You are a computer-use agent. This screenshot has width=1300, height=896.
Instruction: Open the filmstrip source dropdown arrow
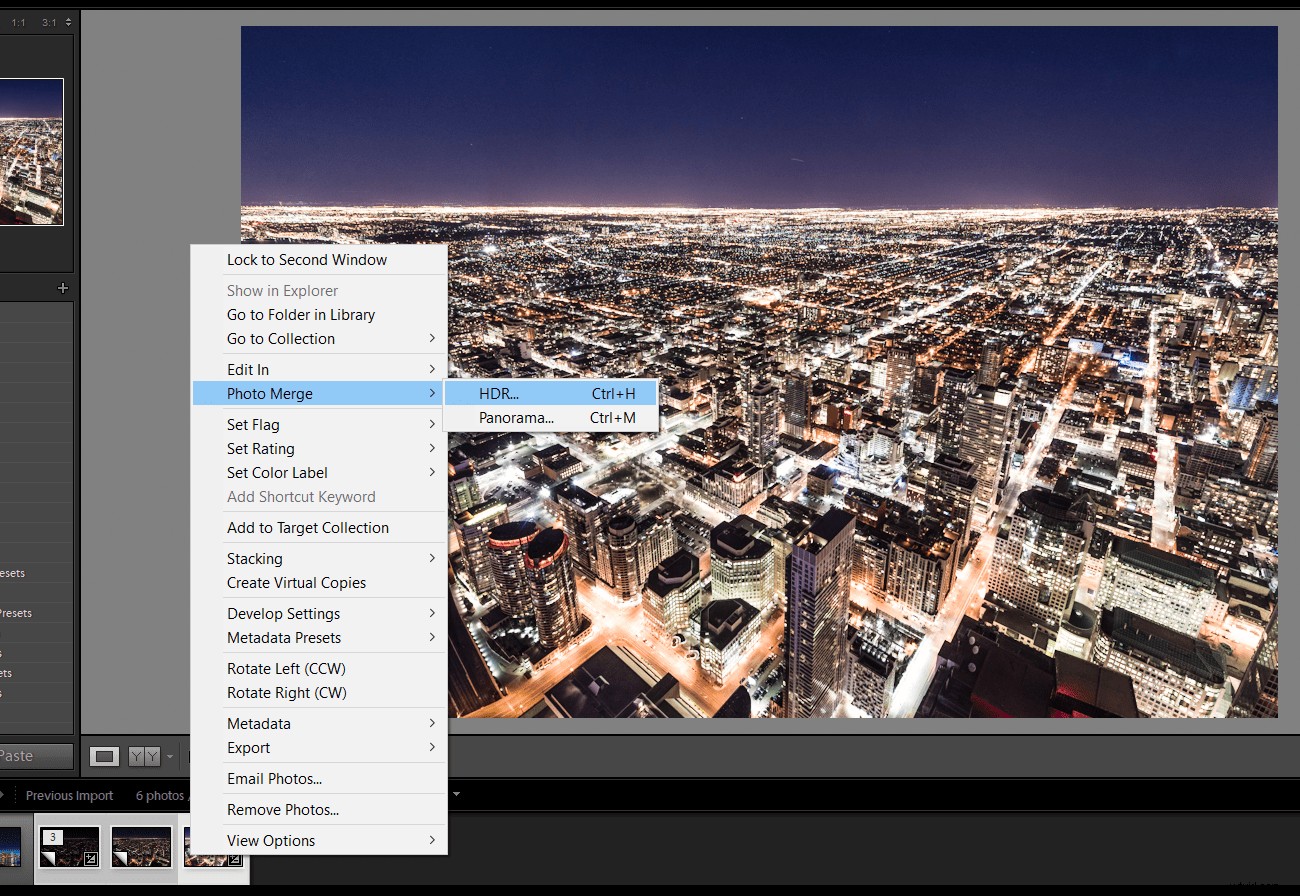[x=455, y=795]
